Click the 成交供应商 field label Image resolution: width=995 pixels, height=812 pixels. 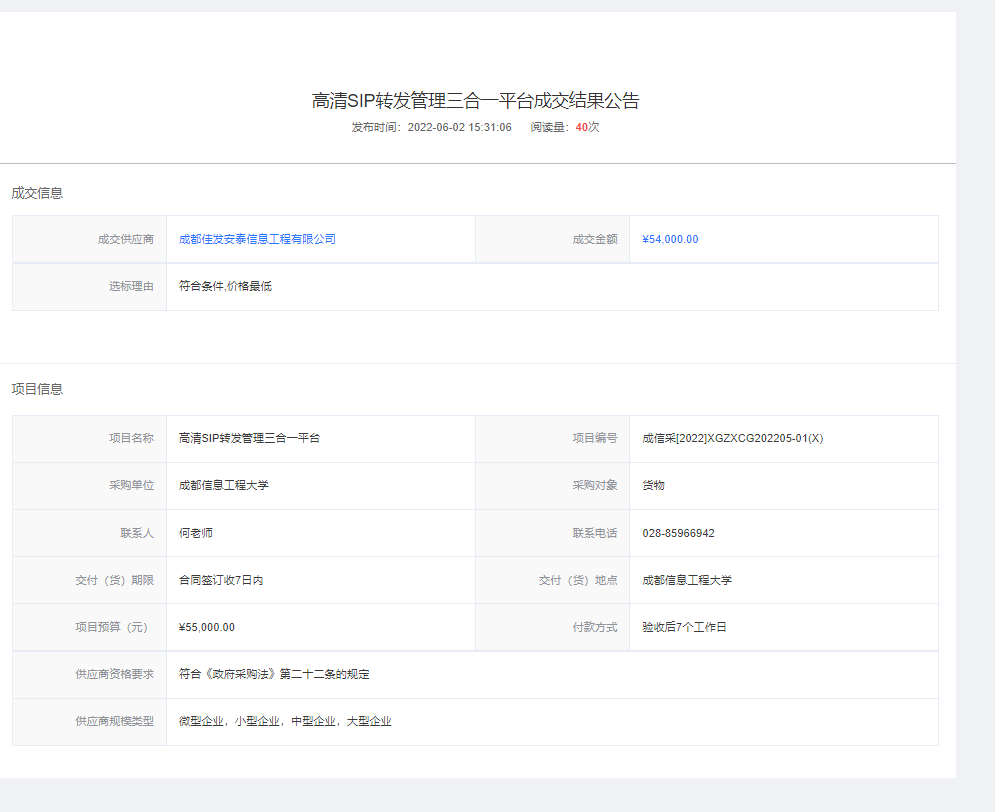pos(125,239)
